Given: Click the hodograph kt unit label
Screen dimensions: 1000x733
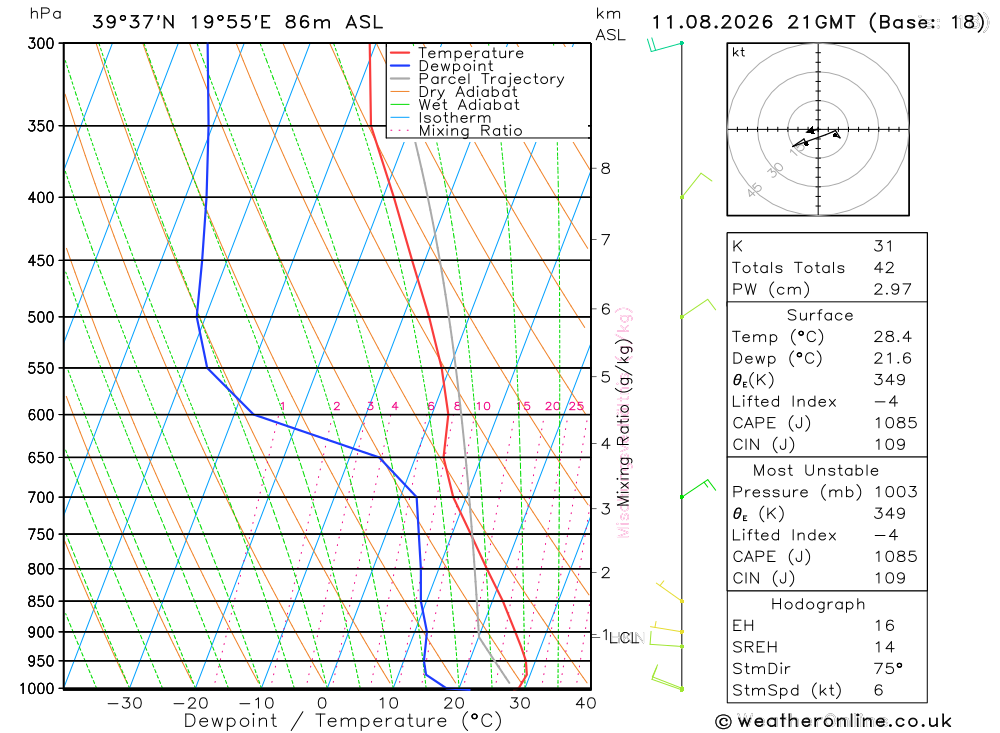Looking at the screenshot, I should pyautogui.click(x=739, y=52).
